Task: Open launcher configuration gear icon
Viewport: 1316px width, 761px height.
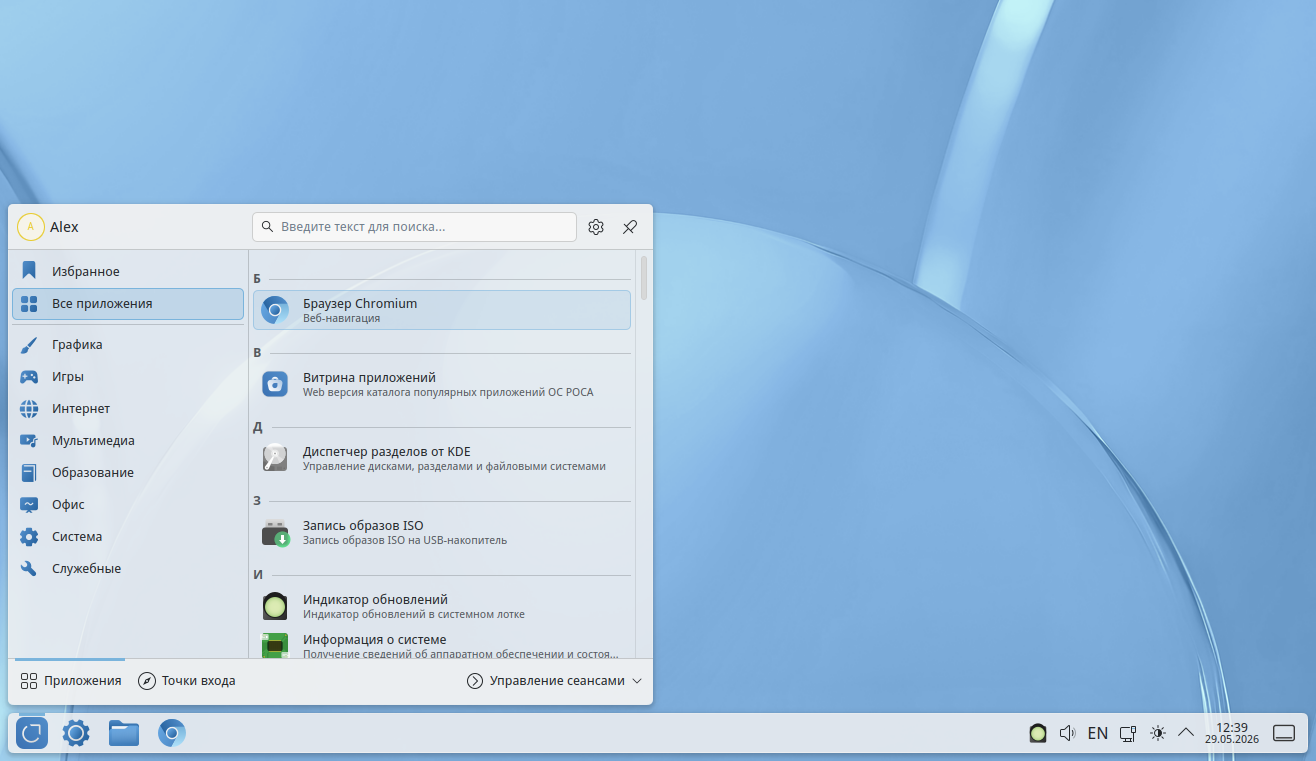Action: (x=596, y=227)
